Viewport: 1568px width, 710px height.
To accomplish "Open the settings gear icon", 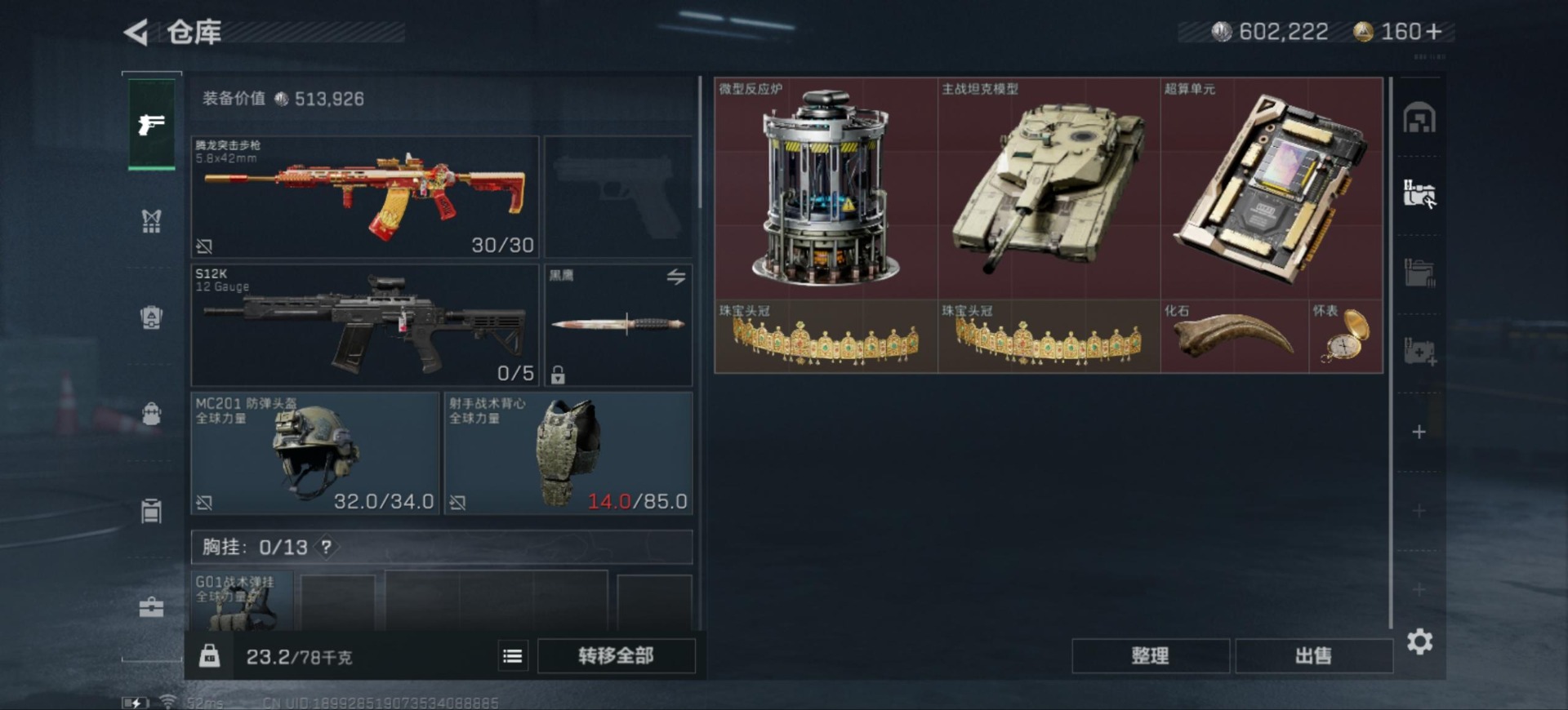I will pos(1419,641).
